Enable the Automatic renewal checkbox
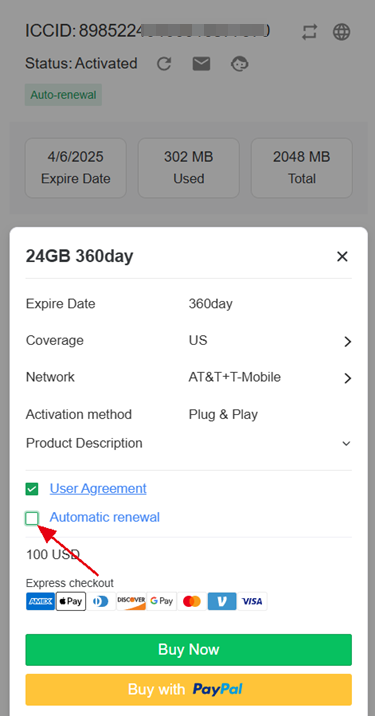This screenshot has height=716, width=375. 32,518
